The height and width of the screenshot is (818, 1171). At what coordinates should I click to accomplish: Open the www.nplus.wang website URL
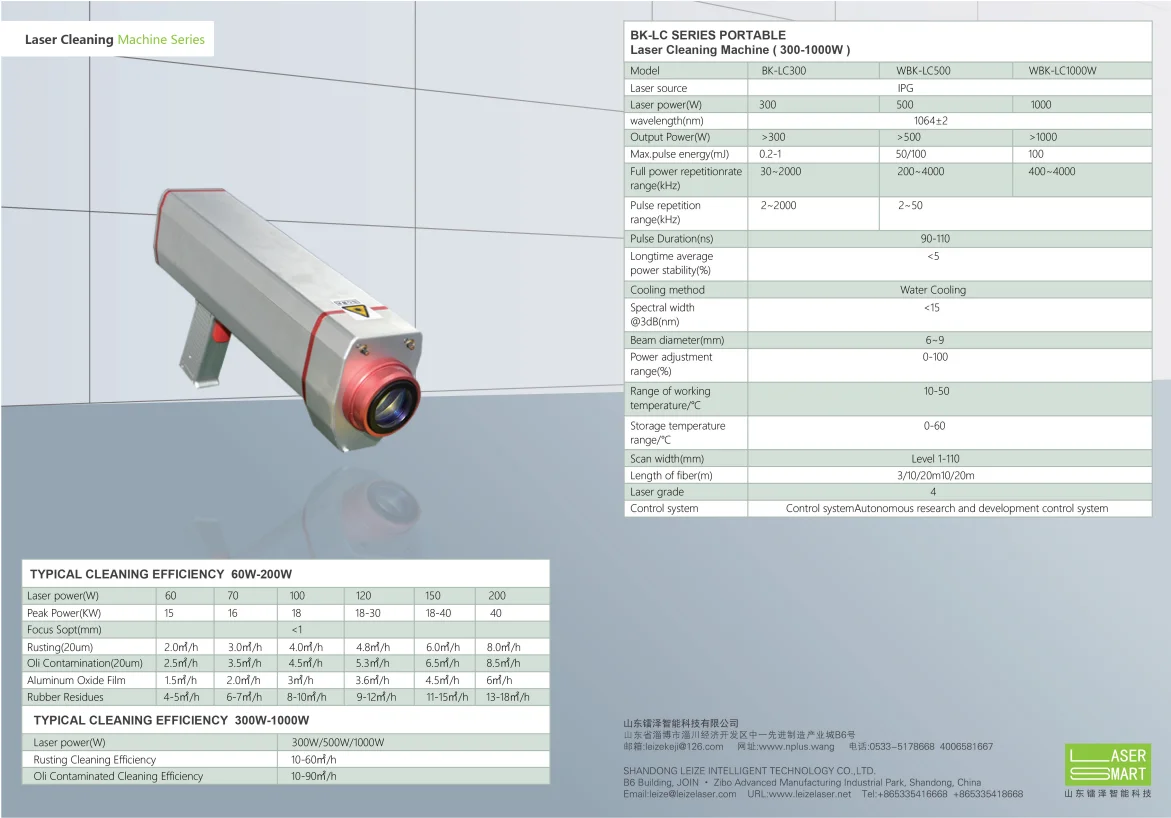[x=796, y=746]
